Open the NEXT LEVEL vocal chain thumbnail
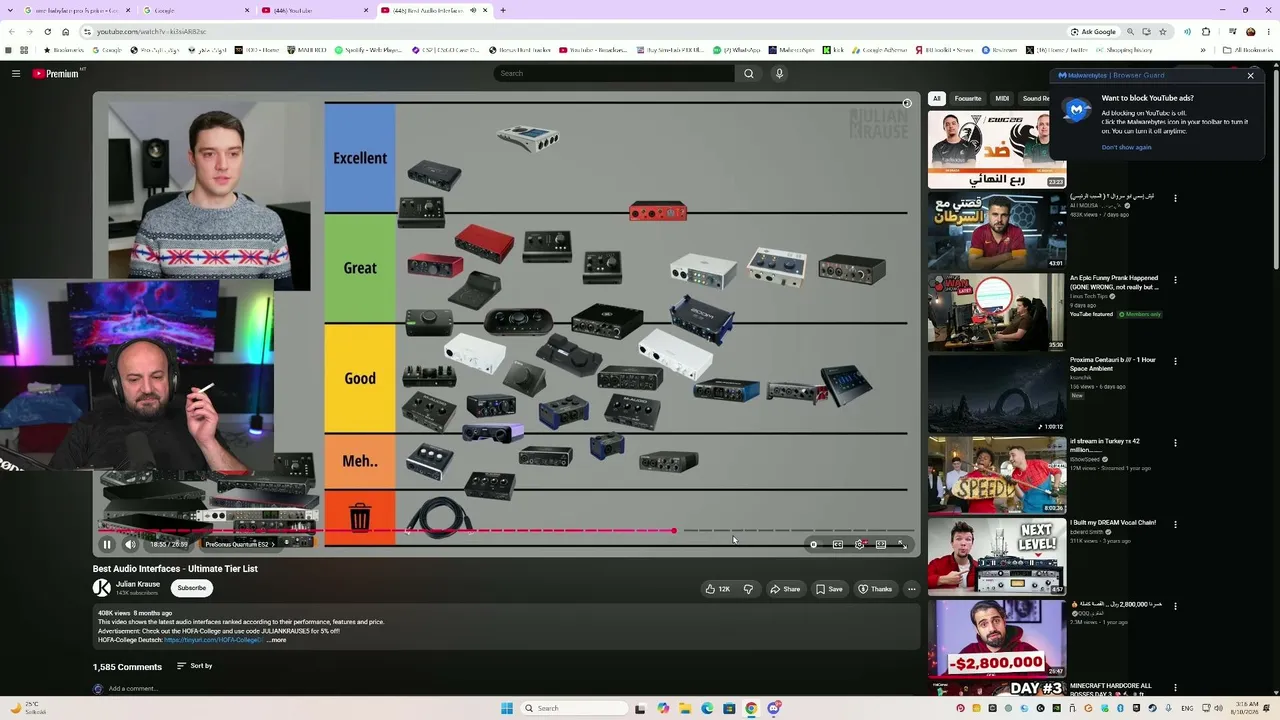 (997, 556)
